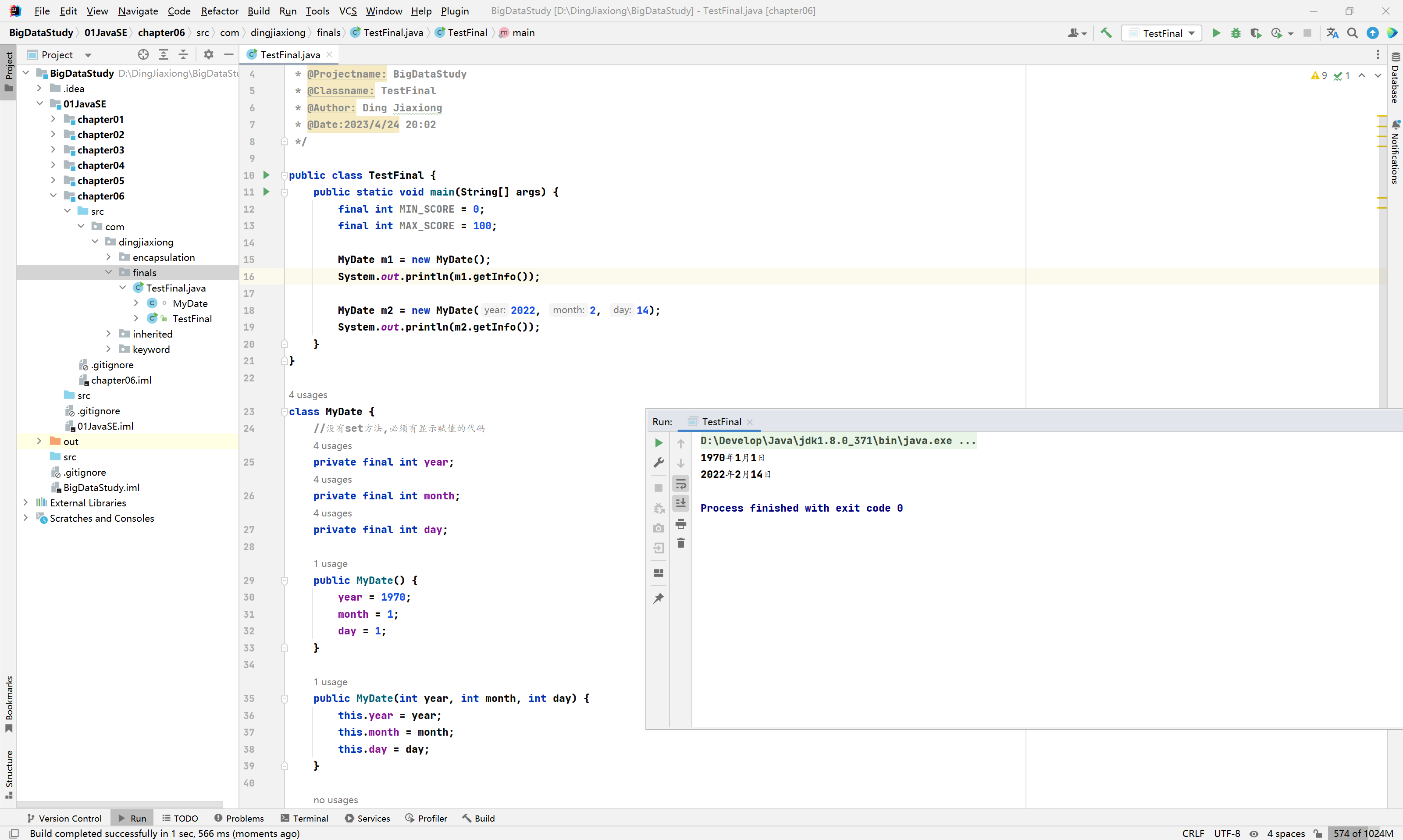Click the Debug TestFinal bug icon
Viewport: 1403px width, 840px height.
[x=1236, y=33]
